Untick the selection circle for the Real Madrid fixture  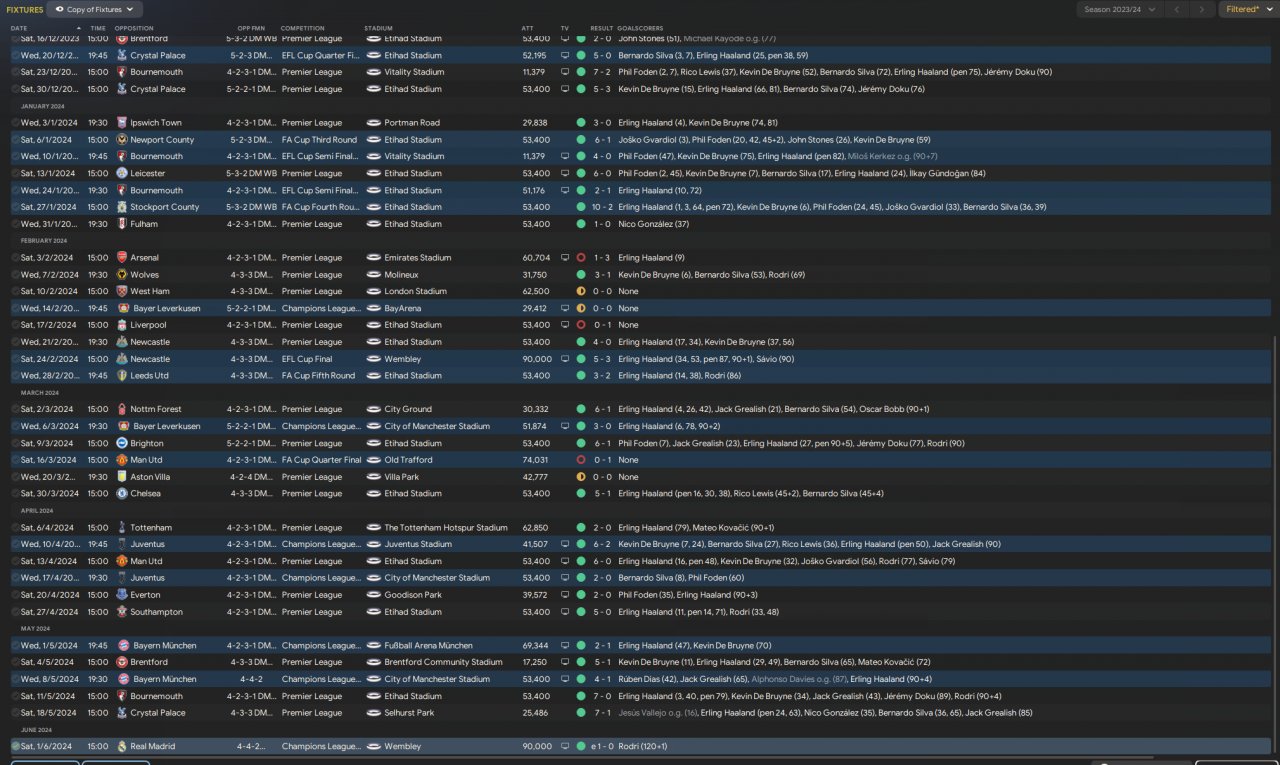(15, 746)
